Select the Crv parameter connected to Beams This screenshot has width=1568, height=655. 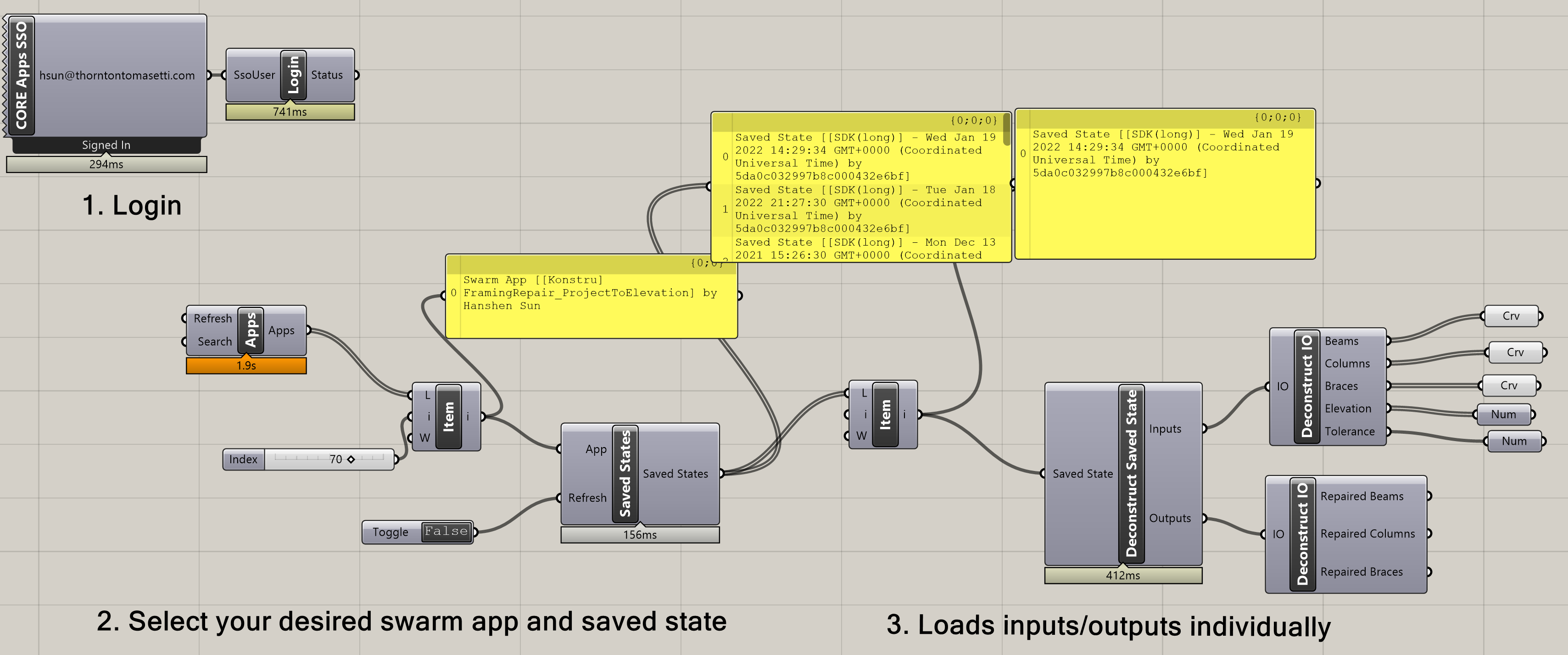(1511, 316)
